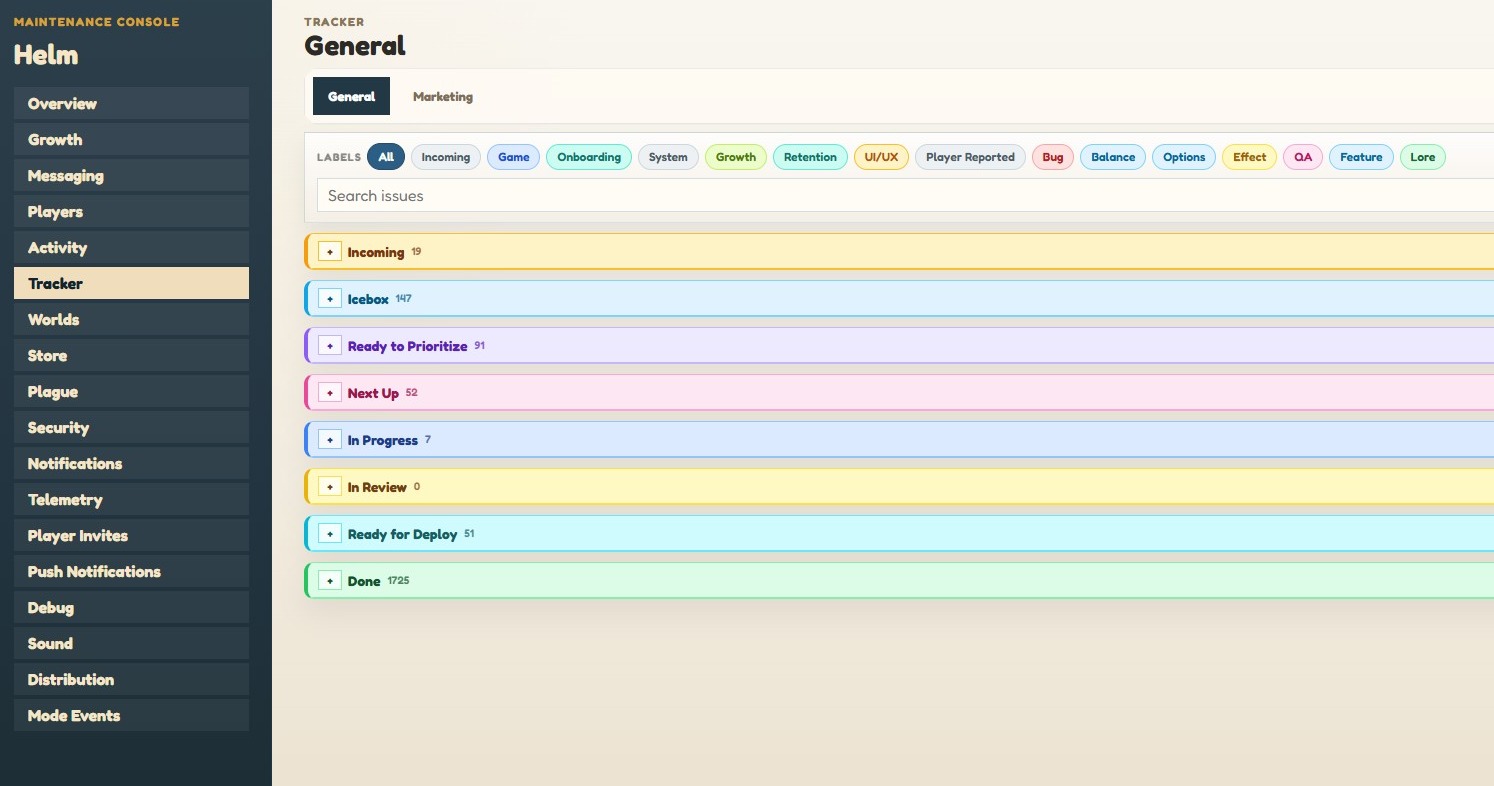Click the In Progress heading text

click(382, 440)
